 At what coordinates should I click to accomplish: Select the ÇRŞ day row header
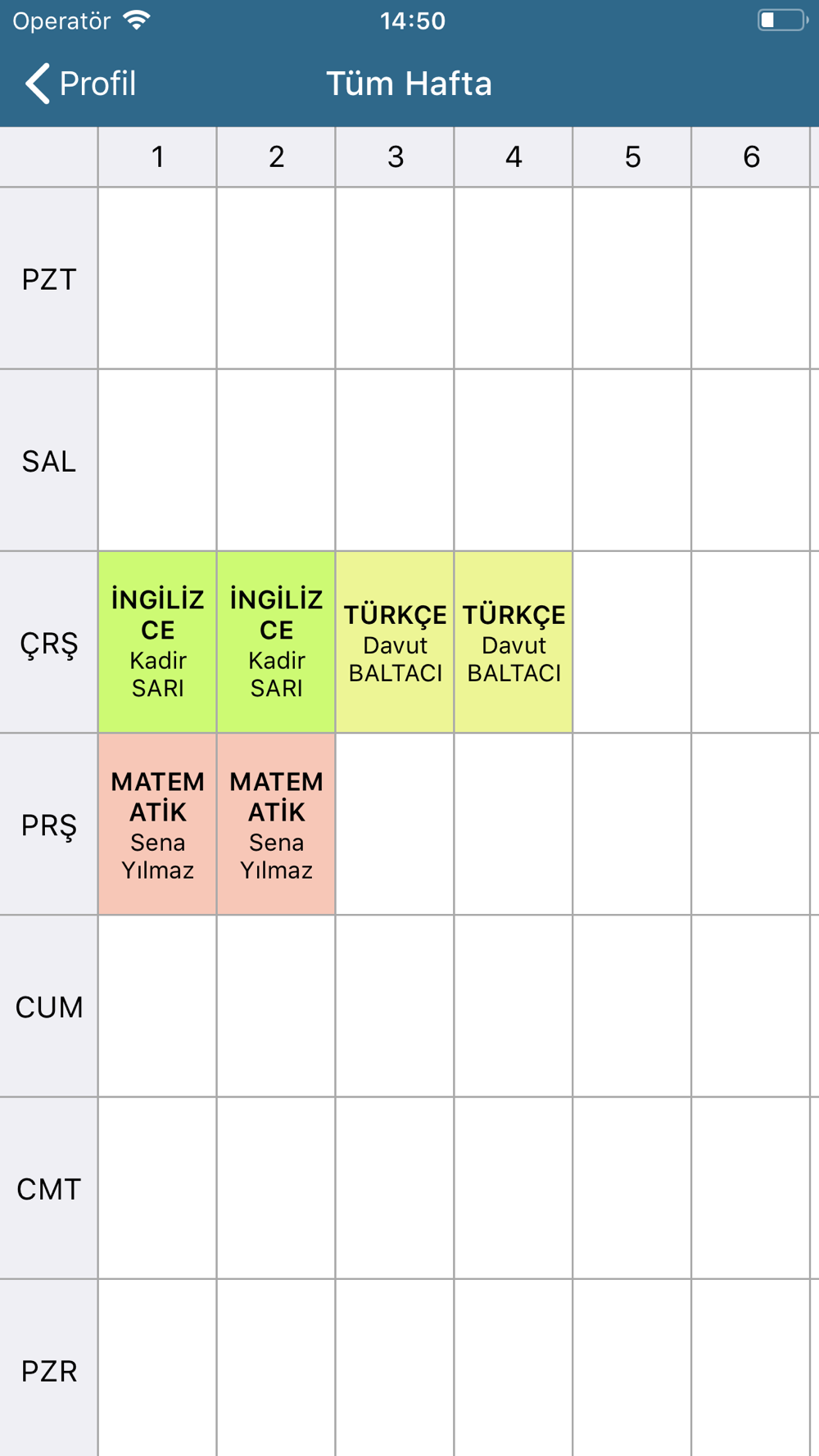pos(49,642)
